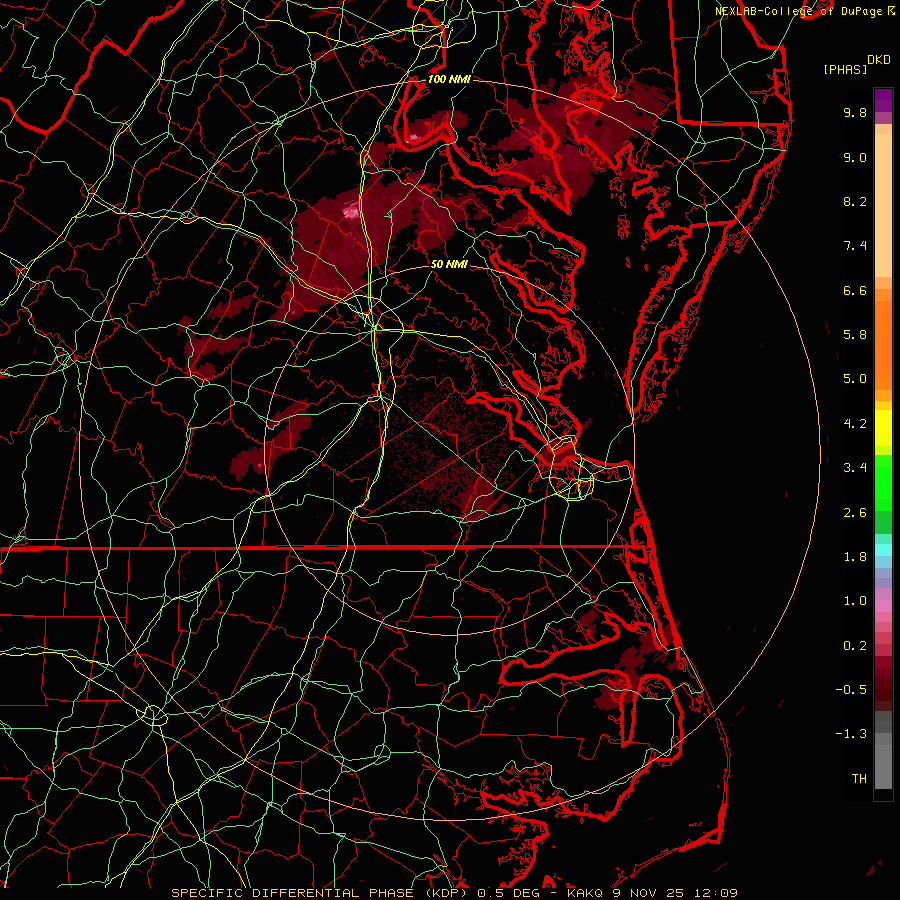Click the "50 NMI" range ring label
Screen dimensions: 900x900
coord(449,264)
